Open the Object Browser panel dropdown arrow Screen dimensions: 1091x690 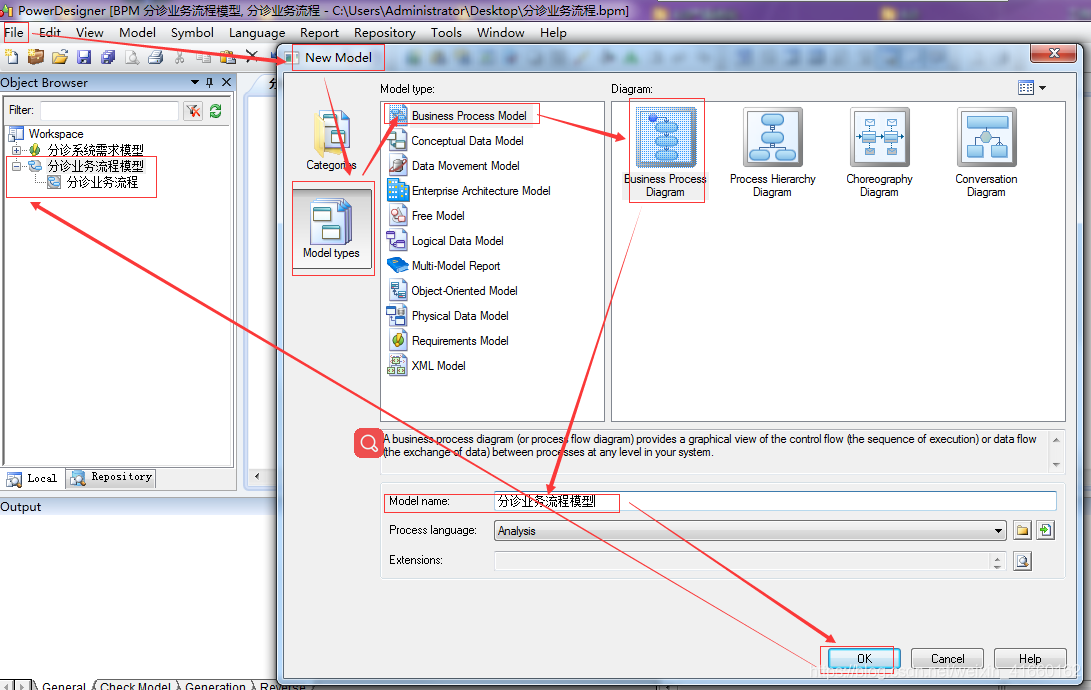coord(195,82)
